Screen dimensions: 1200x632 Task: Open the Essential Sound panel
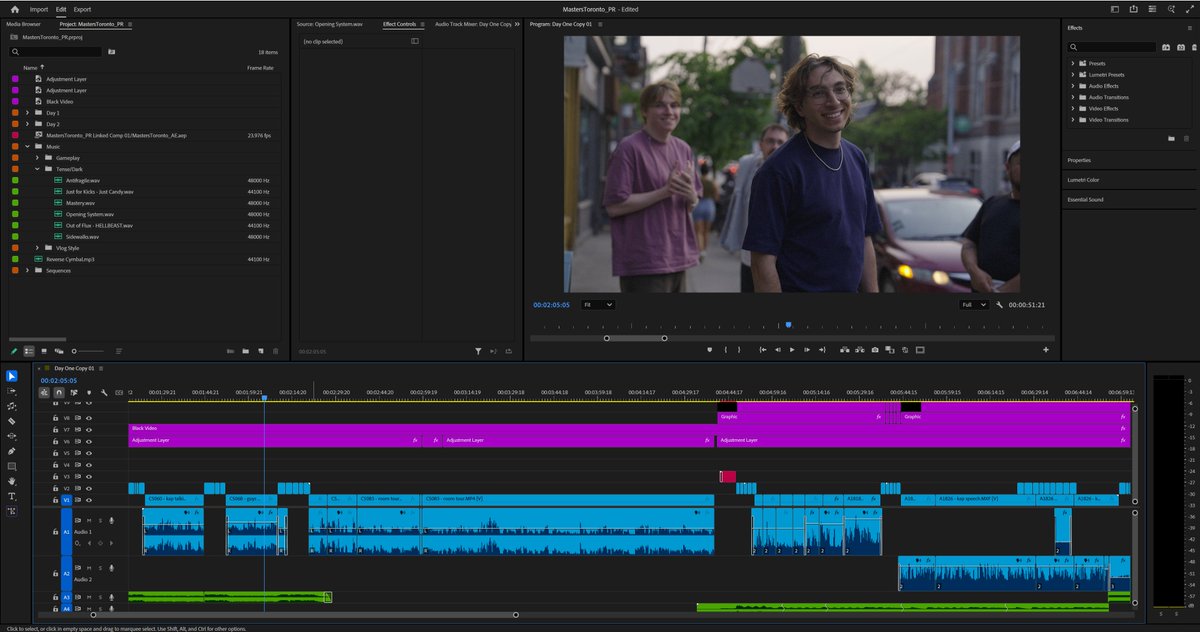pos(1086,200)
